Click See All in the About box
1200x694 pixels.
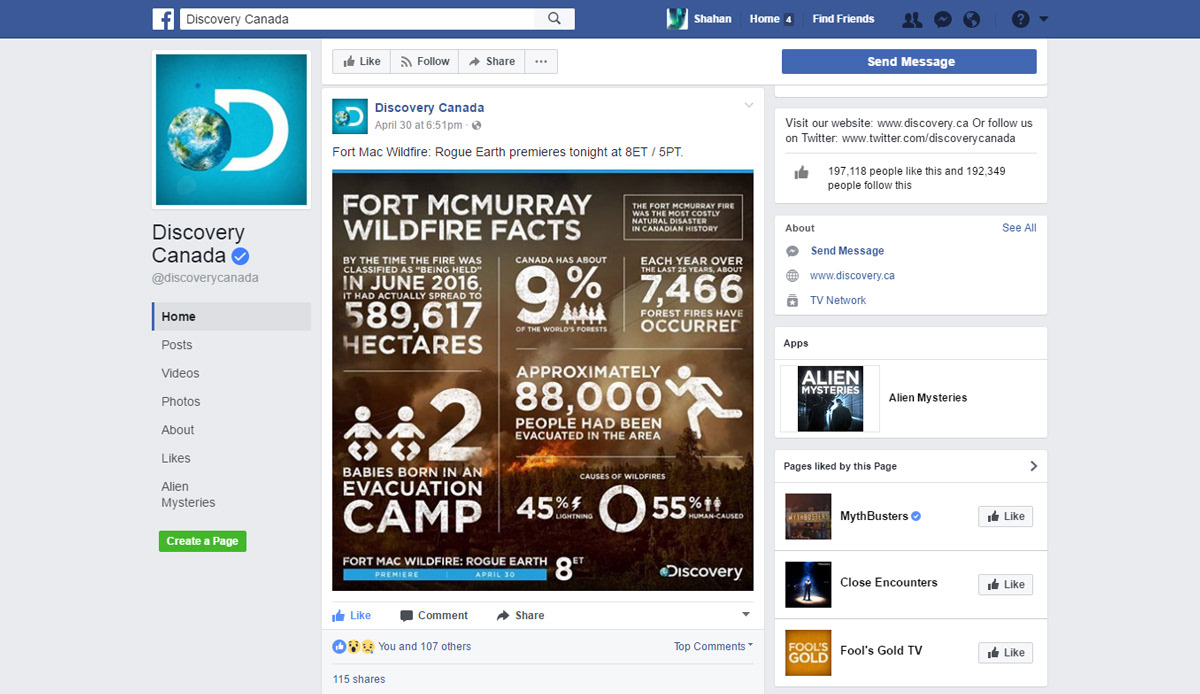[x=1019, y=228]
